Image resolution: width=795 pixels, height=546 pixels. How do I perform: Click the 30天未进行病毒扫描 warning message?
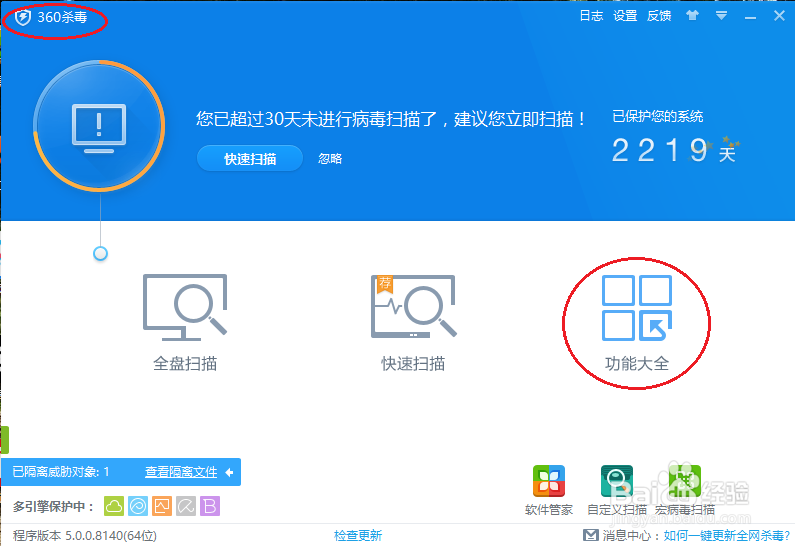pos(390,119)
